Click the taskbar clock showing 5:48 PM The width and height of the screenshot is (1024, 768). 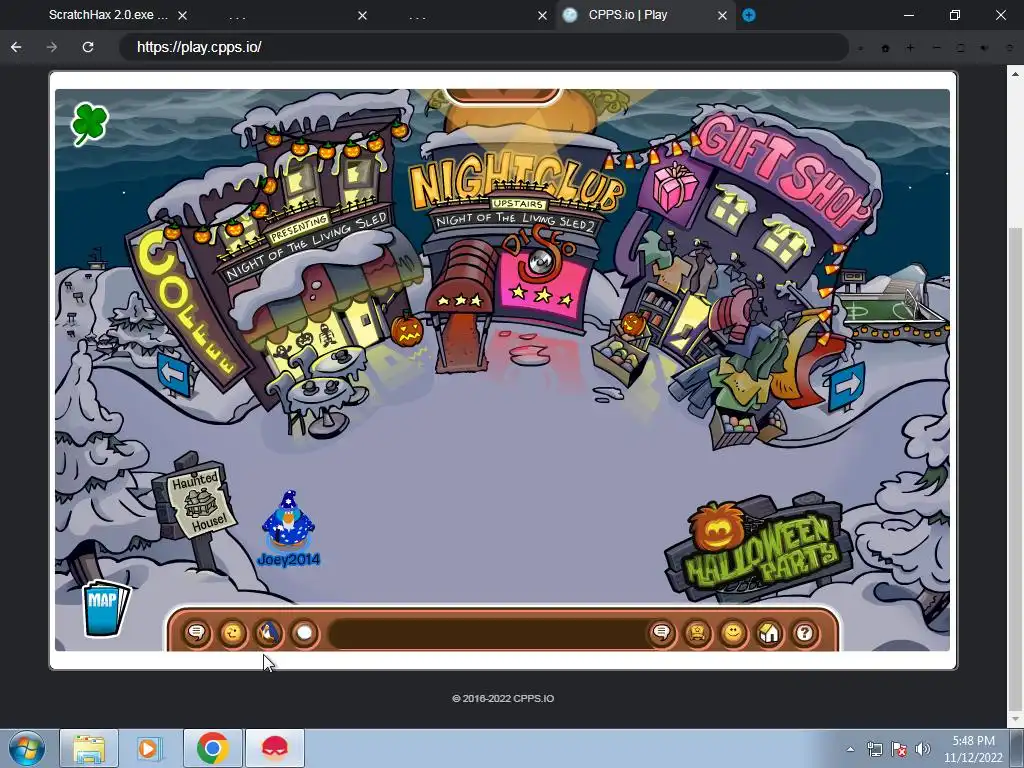pos(973,749)
